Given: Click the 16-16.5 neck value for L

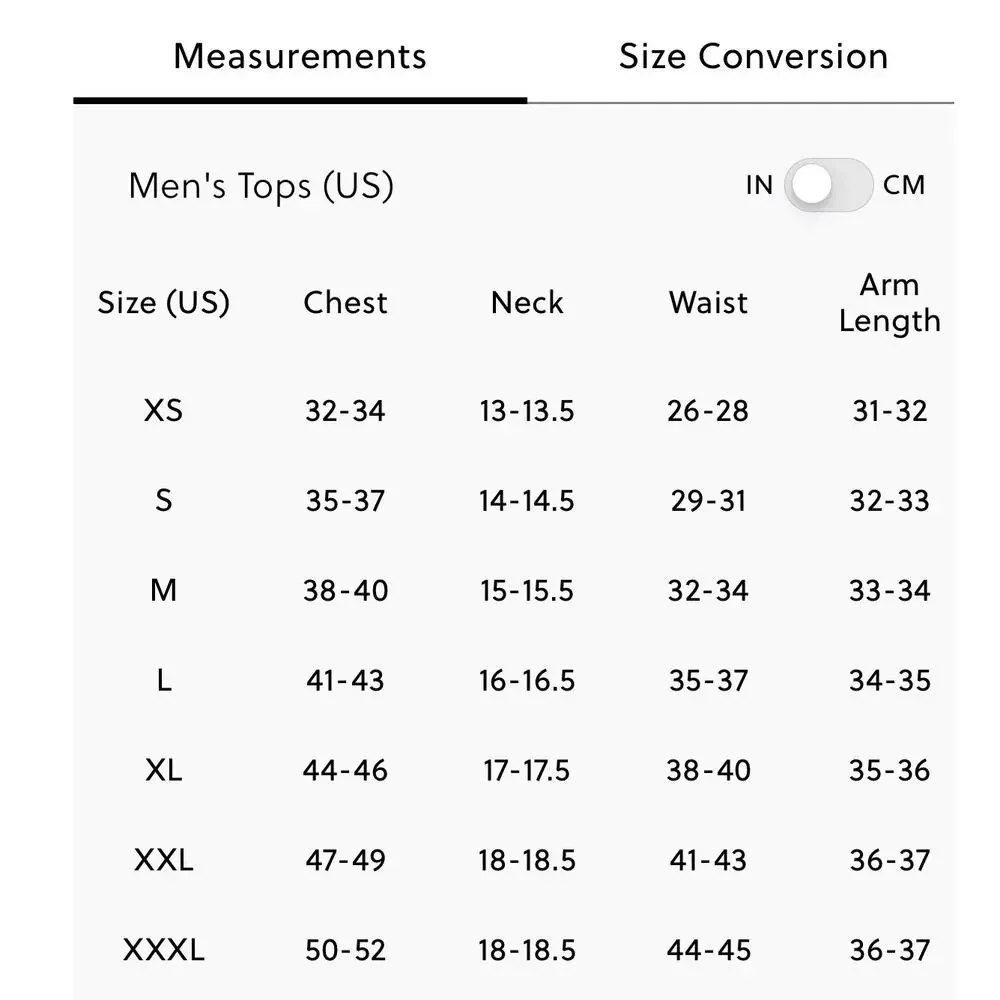Looking at the screenshot, I should tap(527, 680).
